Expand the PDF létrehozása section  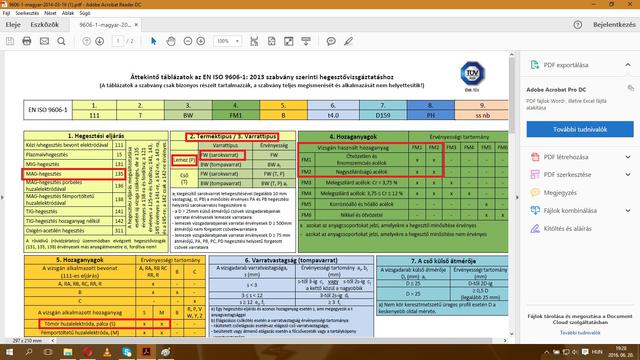(x=628, y=157)
